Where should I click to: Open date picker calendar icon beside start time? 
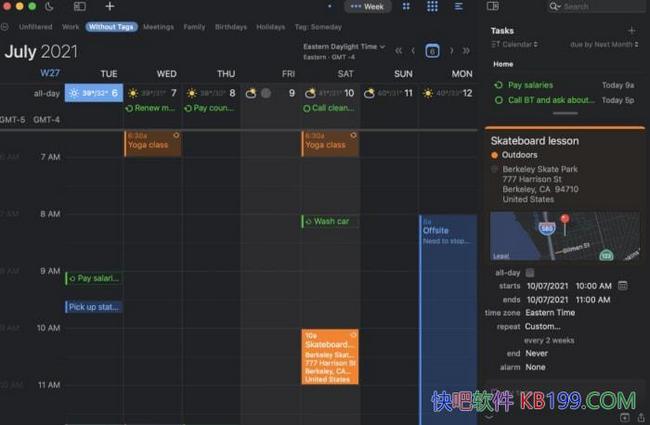[x=623, y=286]
